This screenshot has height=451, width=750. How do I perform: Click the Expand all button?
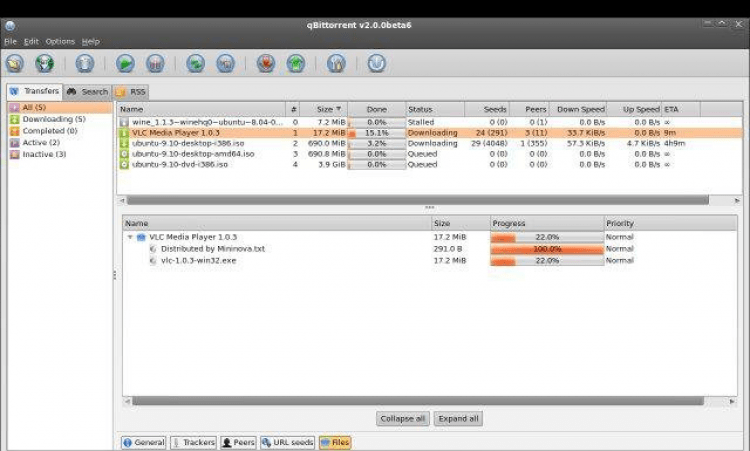(458, 418)
